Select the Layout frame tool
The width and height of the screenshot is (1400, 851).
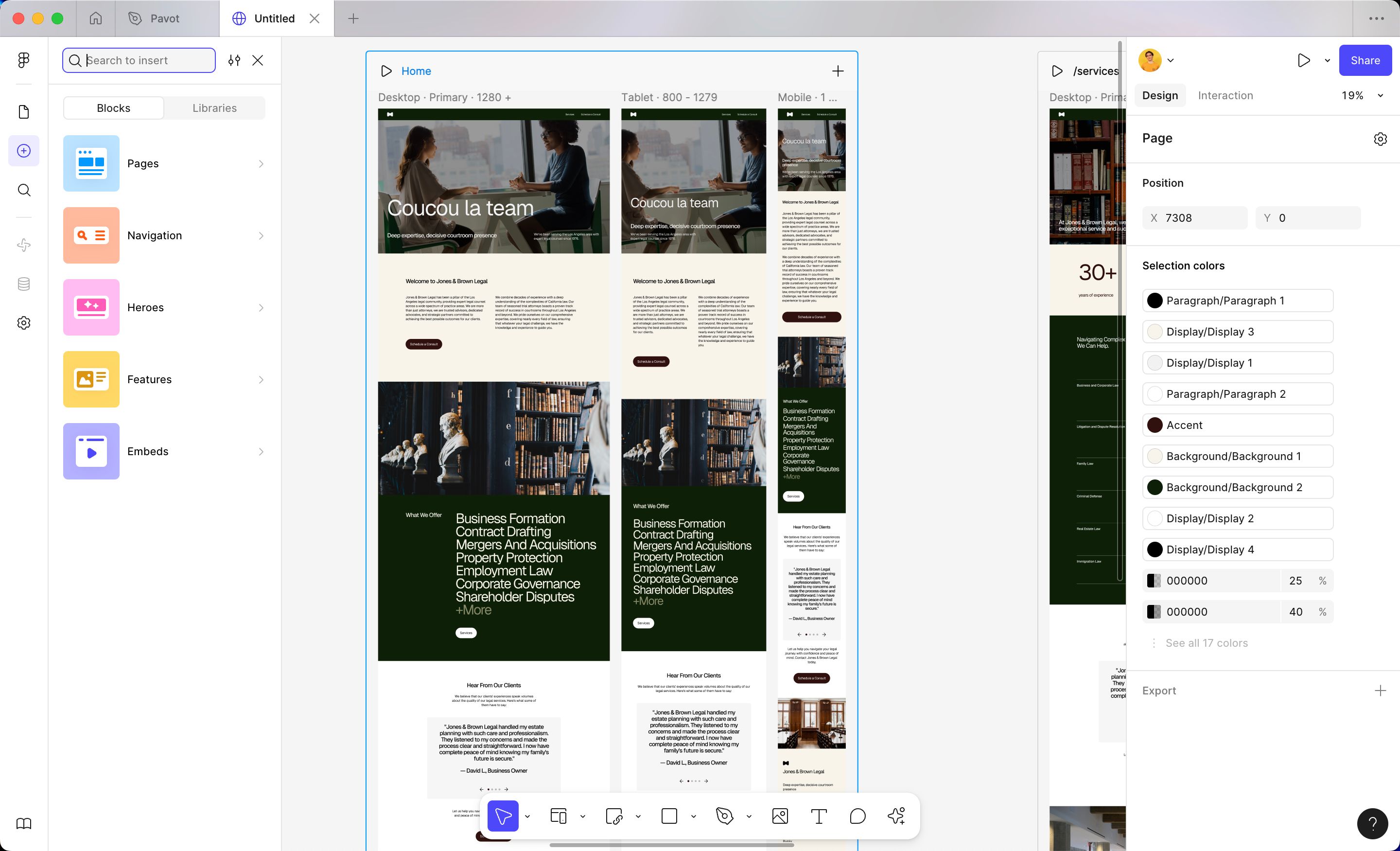point(559,816)
